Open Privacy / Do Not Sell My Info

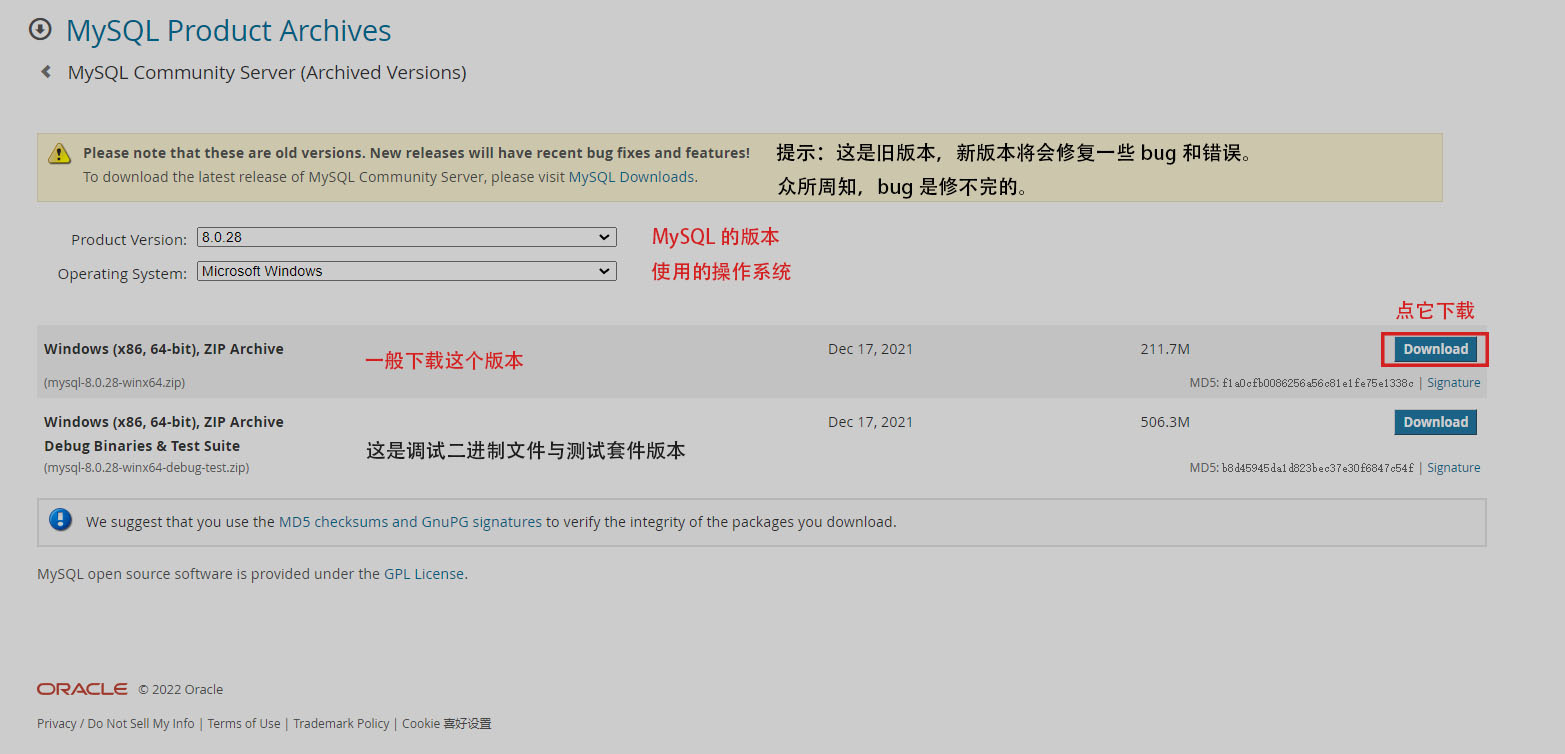click(x=115, y=723)
